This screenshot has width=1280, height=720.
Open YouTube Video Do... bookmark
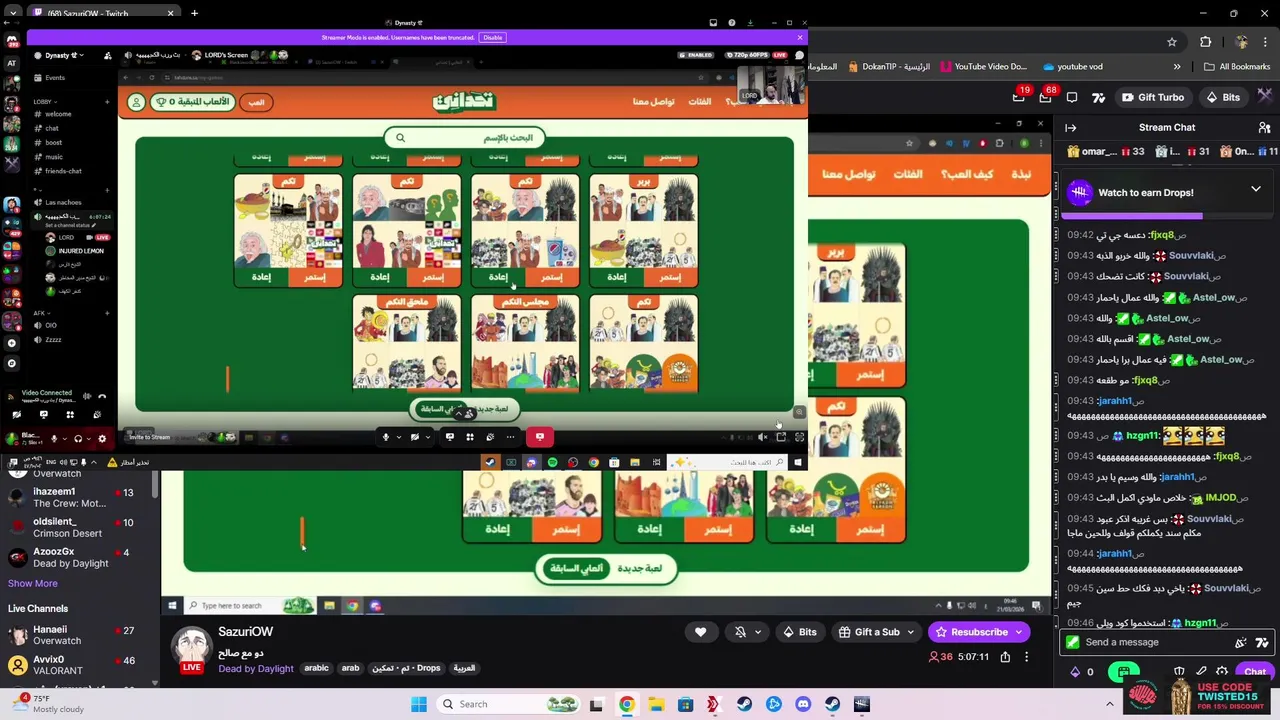tap(983, 67)
